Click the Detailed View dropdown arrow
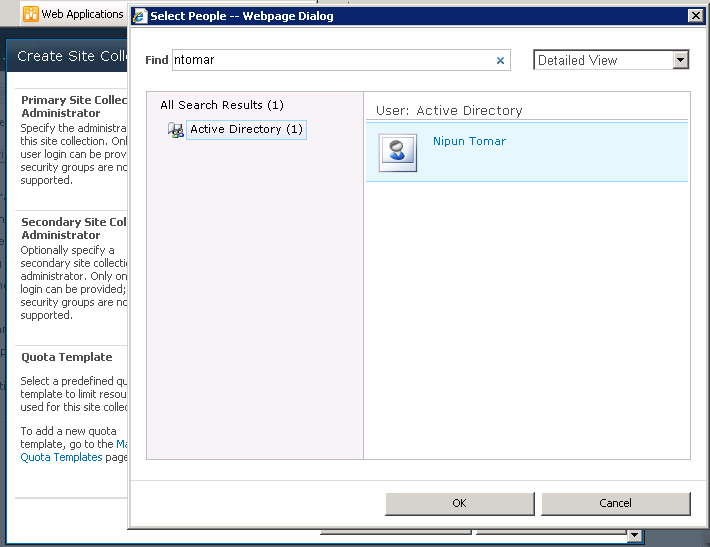Screen dimensions: 710x547 [x=681, y=60]
